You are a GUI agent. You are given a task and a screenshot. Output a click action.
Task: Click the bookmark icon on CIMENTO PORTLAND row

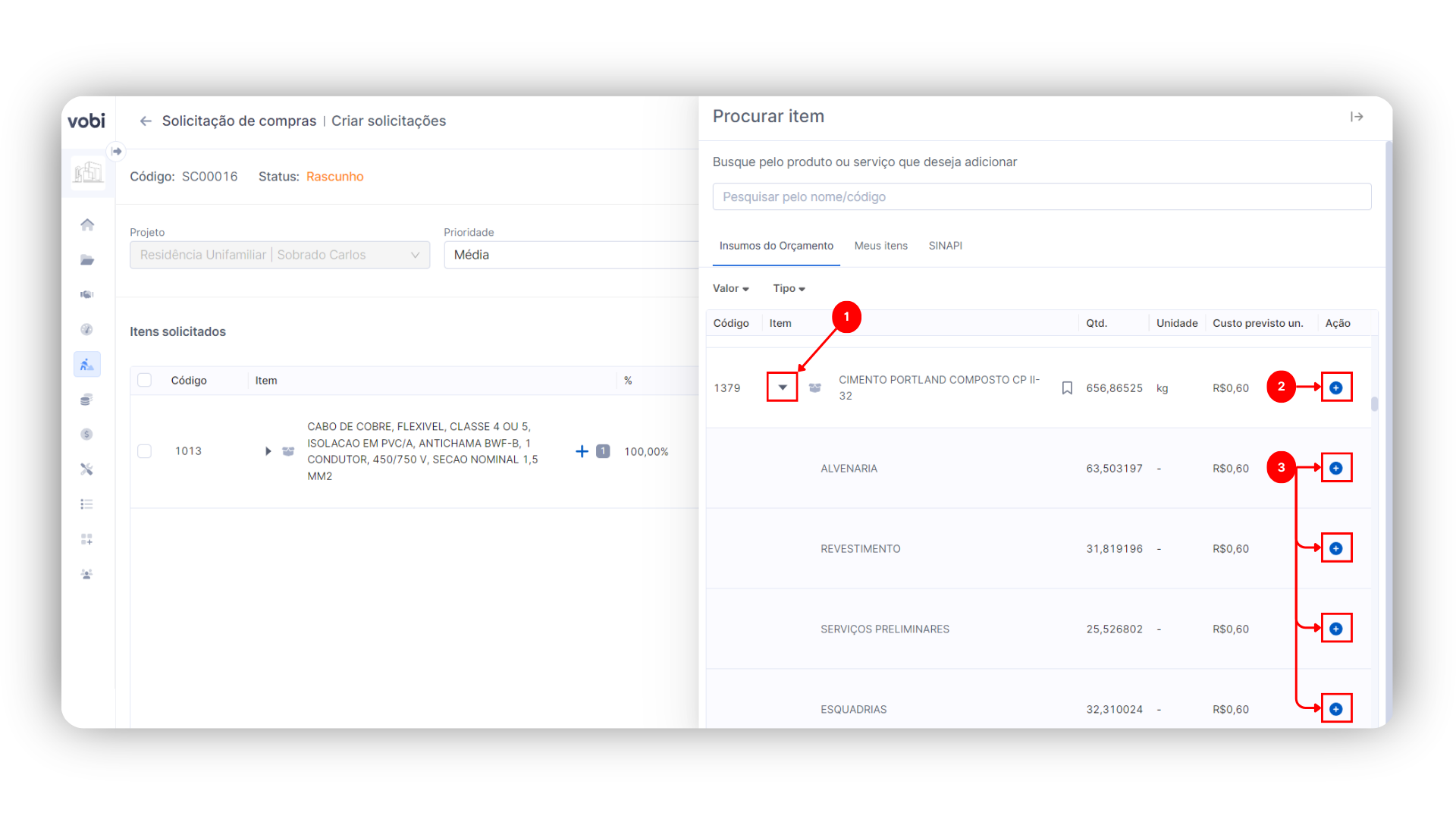tap(1067, 388)
